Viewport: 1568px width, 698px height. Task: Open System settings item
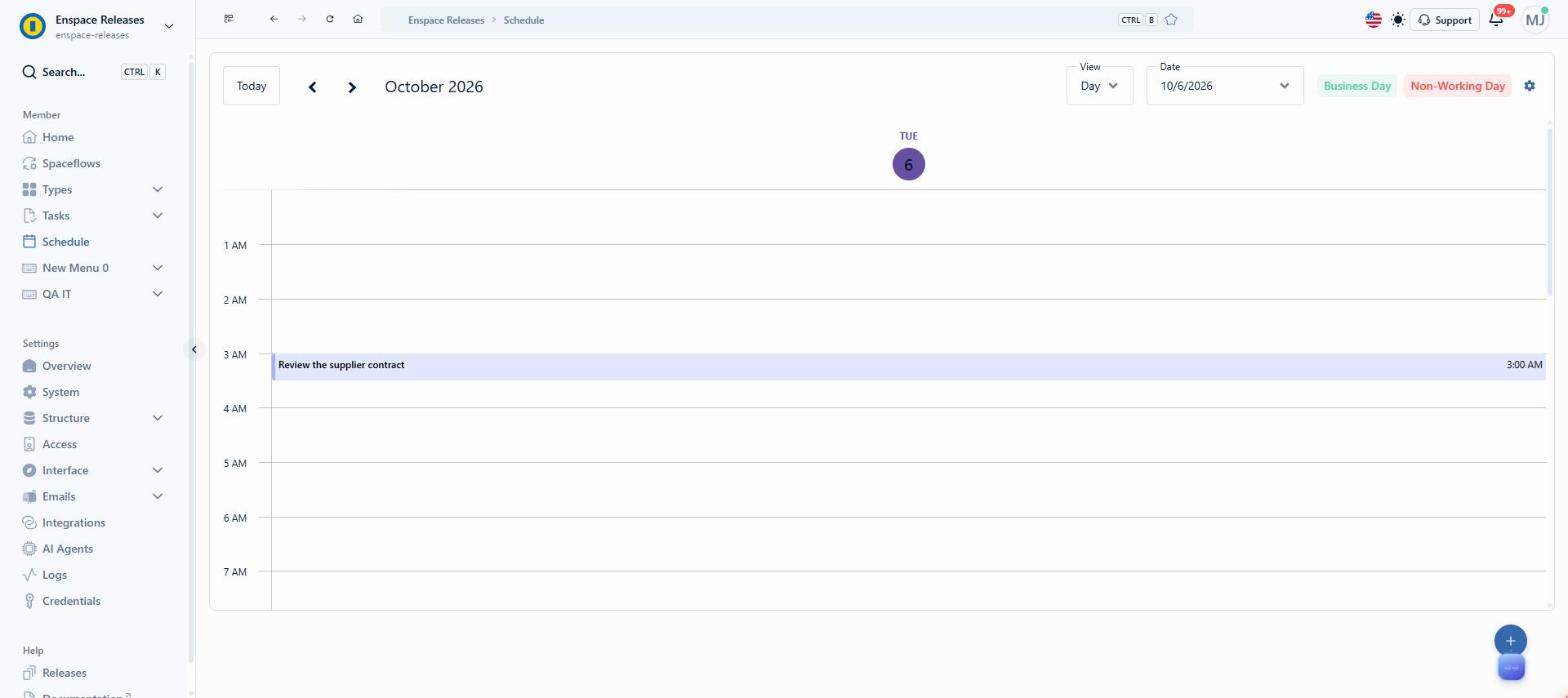tap(60, 392)
